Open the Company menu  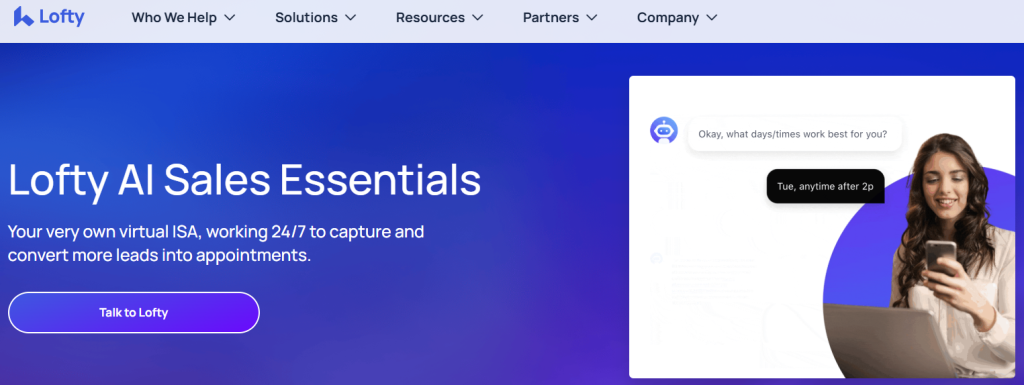point(668,18)
